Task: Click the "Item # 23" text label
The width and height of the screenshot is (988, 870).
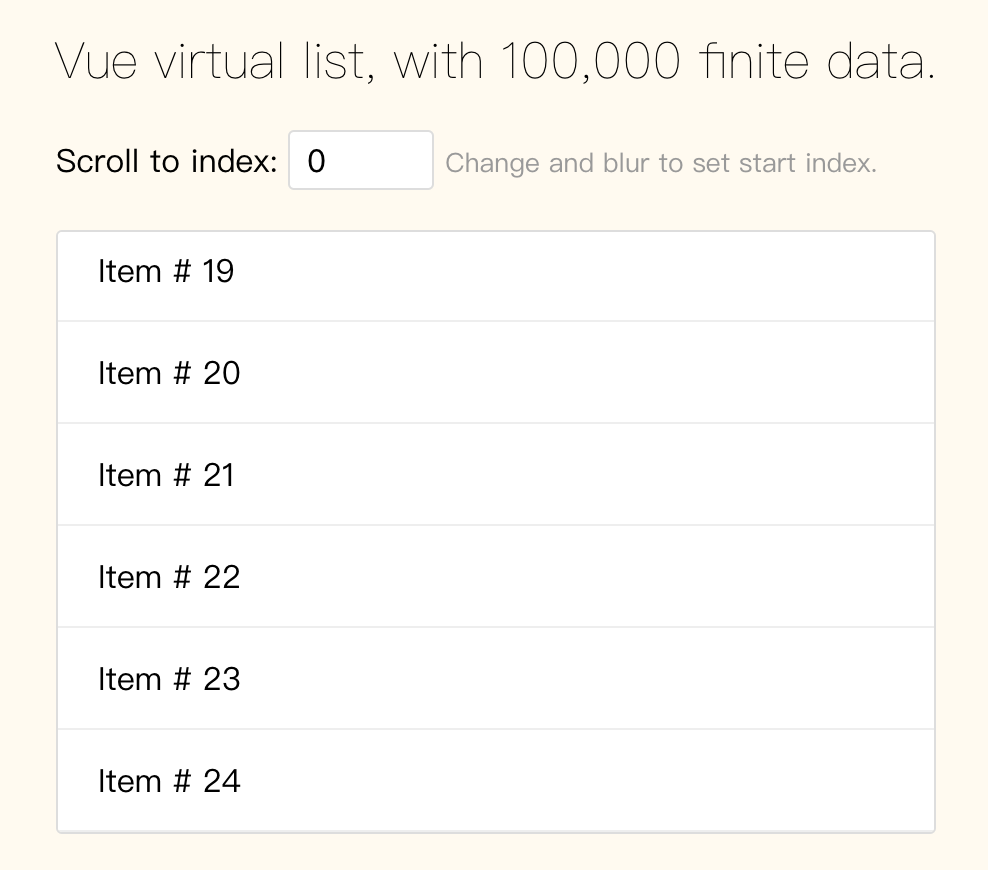Action: point(169,679)
